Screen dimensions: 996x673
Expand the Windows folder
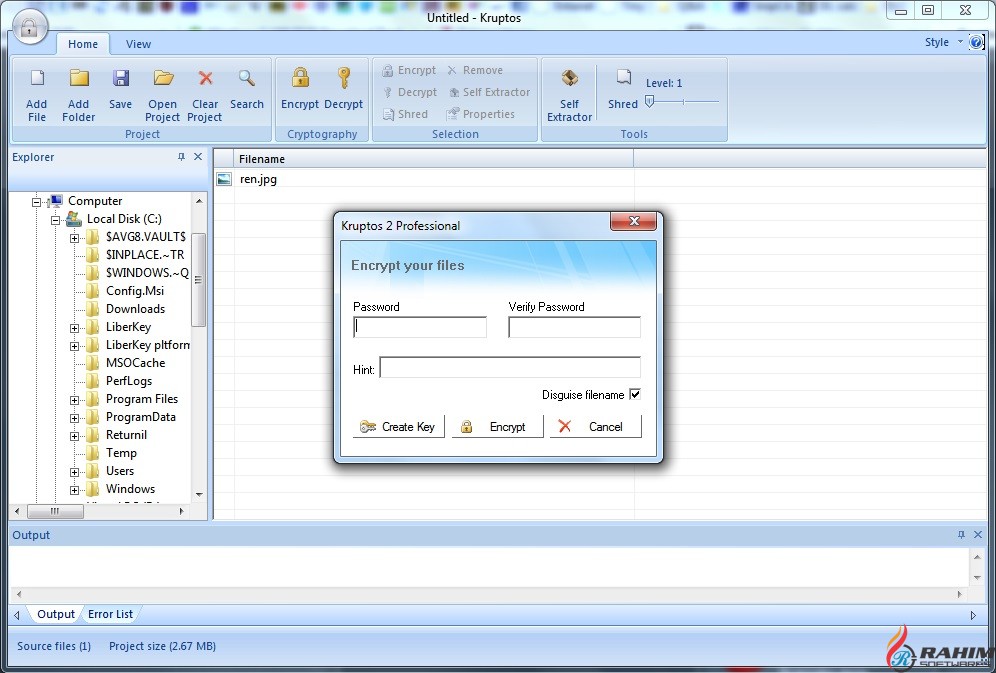tap(74, 491)
